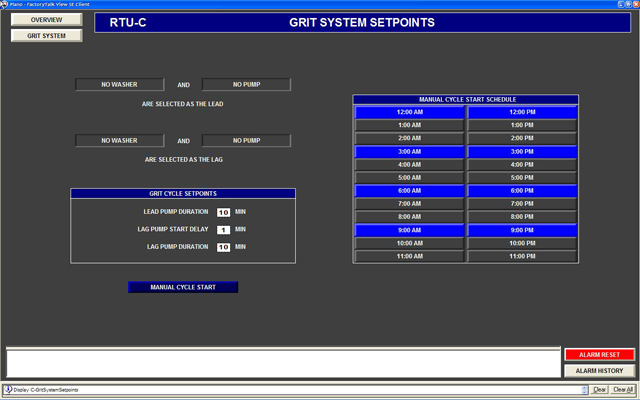Enable the 7:00 AM schedule slot
Viewport: 640px width, 400px height.
409,203
